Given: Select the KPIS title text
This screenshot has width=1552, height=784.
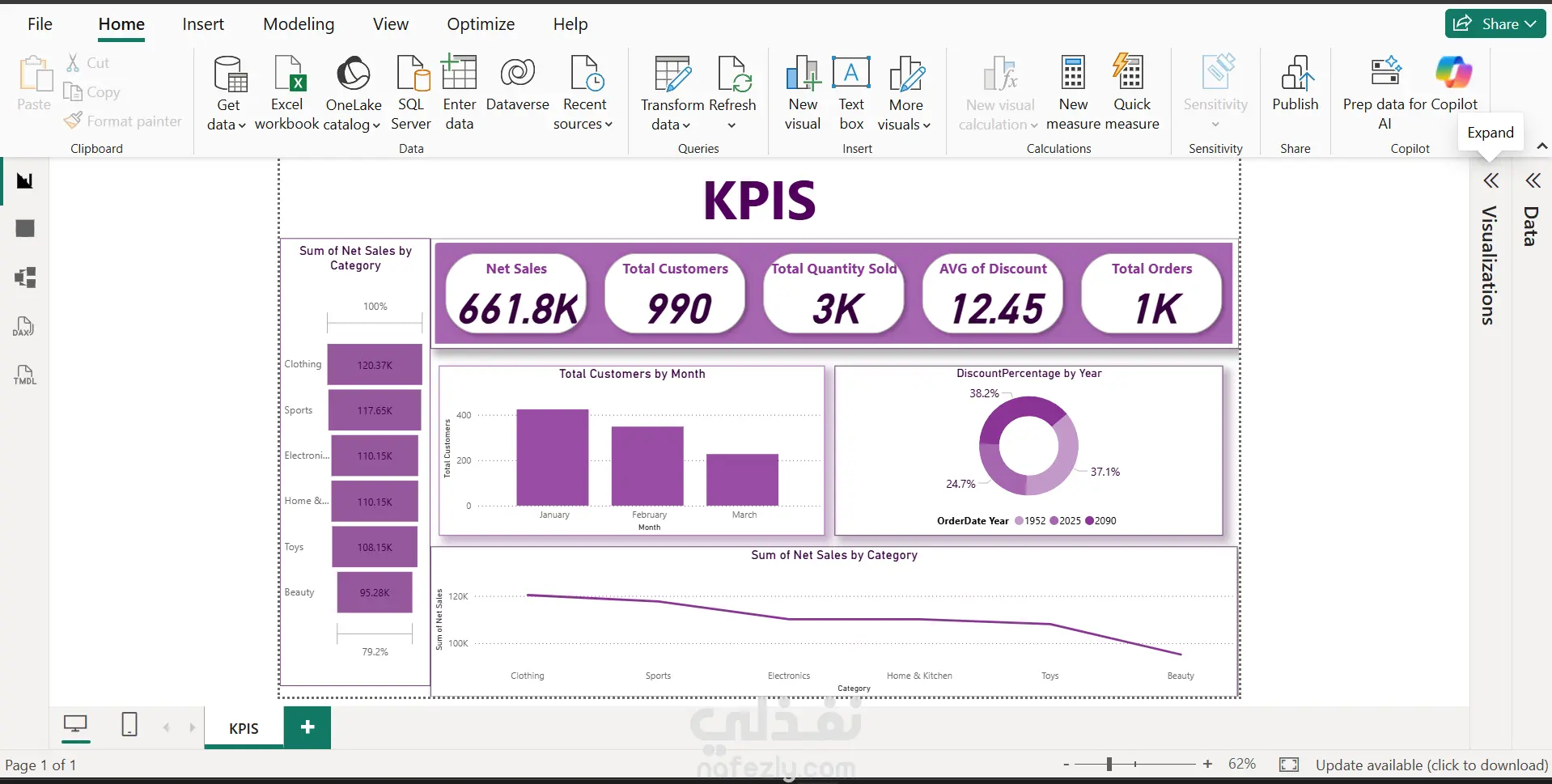Looking at the screenshot, I should click(759, 201).
